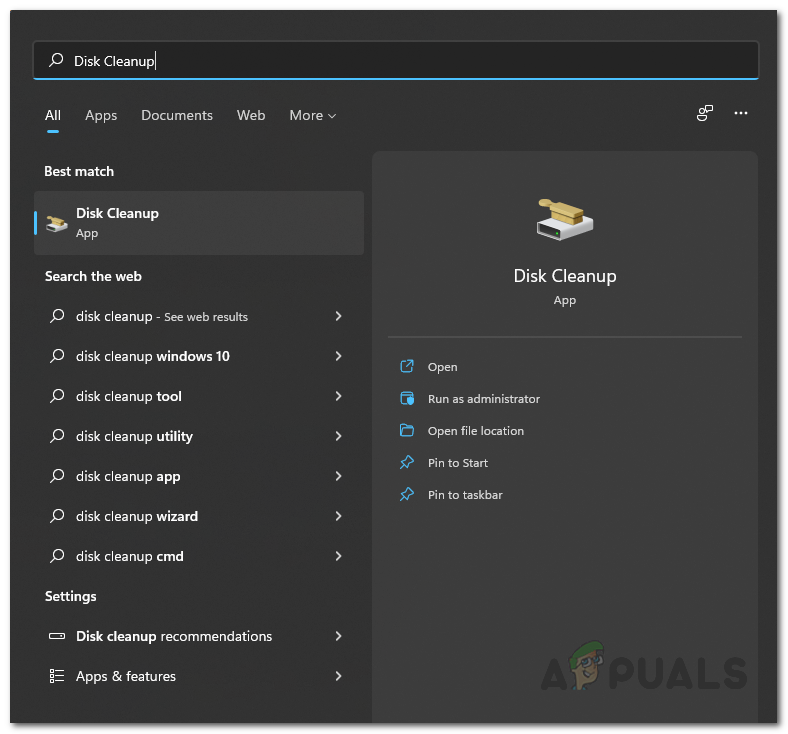This screenshot has height=734, width=788.
Task: Open the three-dot options menu
Action: [x=740, y=113]
